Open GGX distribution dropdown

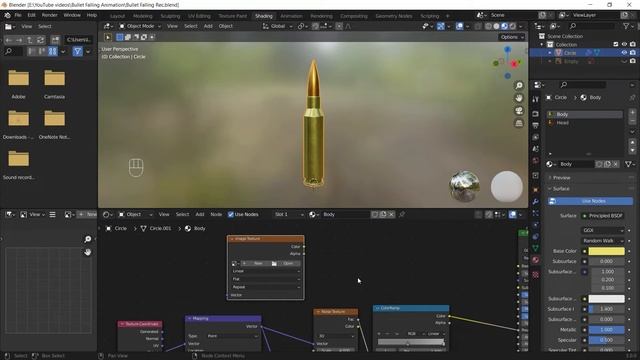(602, 230)
